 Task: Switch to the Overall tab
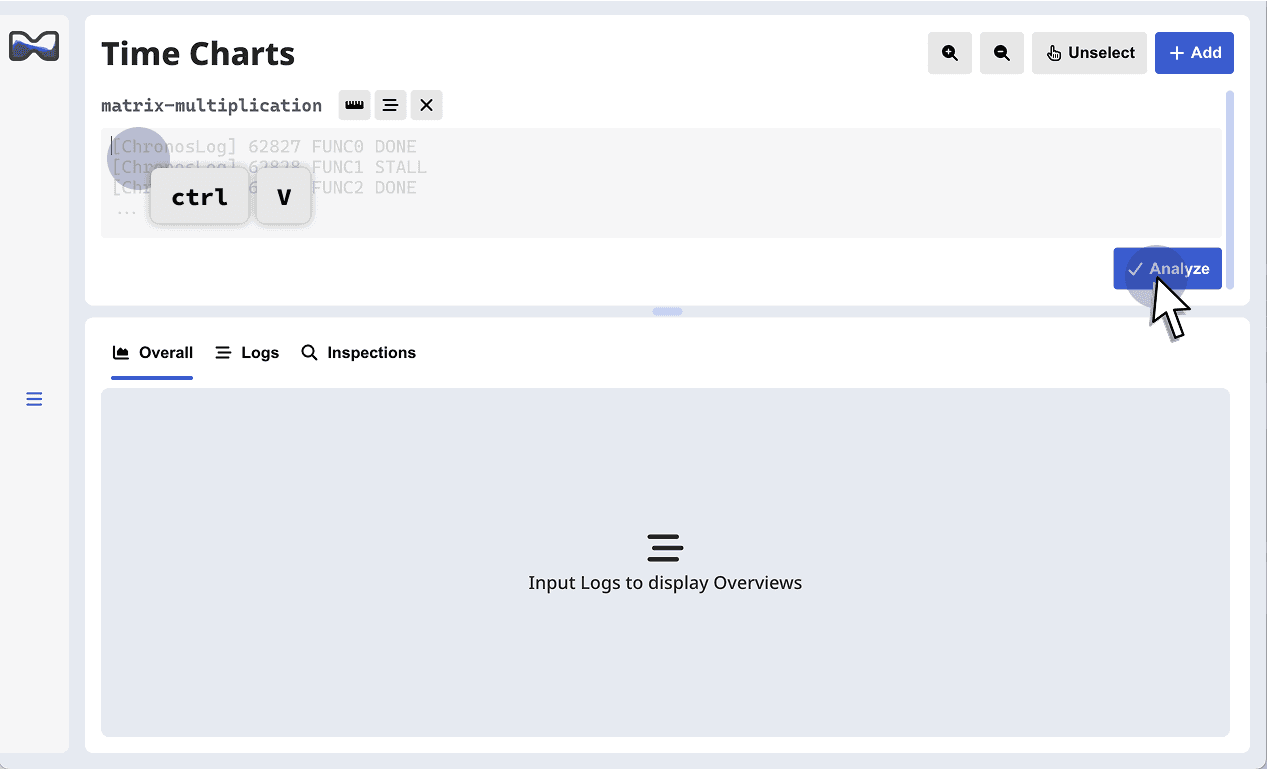152,353
